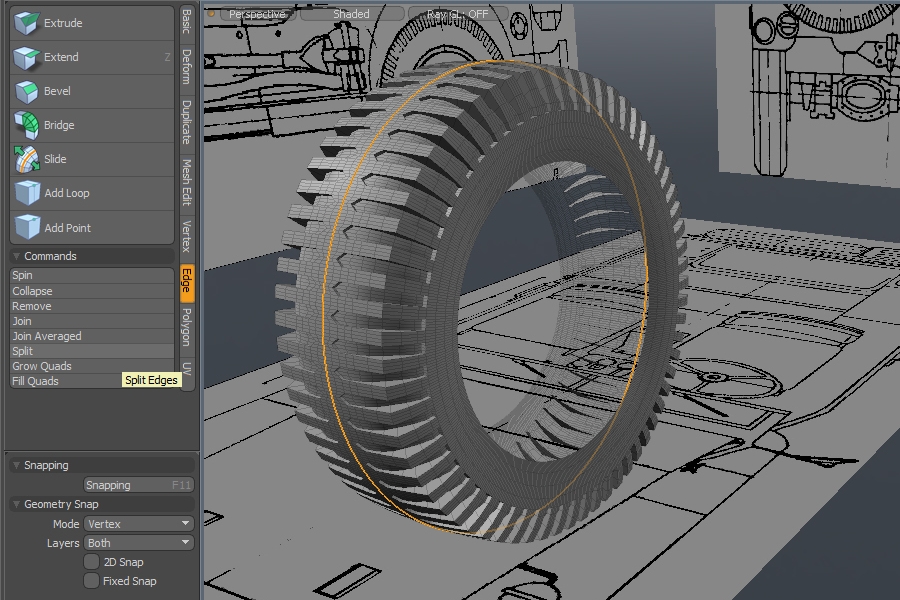
Task: Choose the Bridge tool icon
Action: (26, 125)
